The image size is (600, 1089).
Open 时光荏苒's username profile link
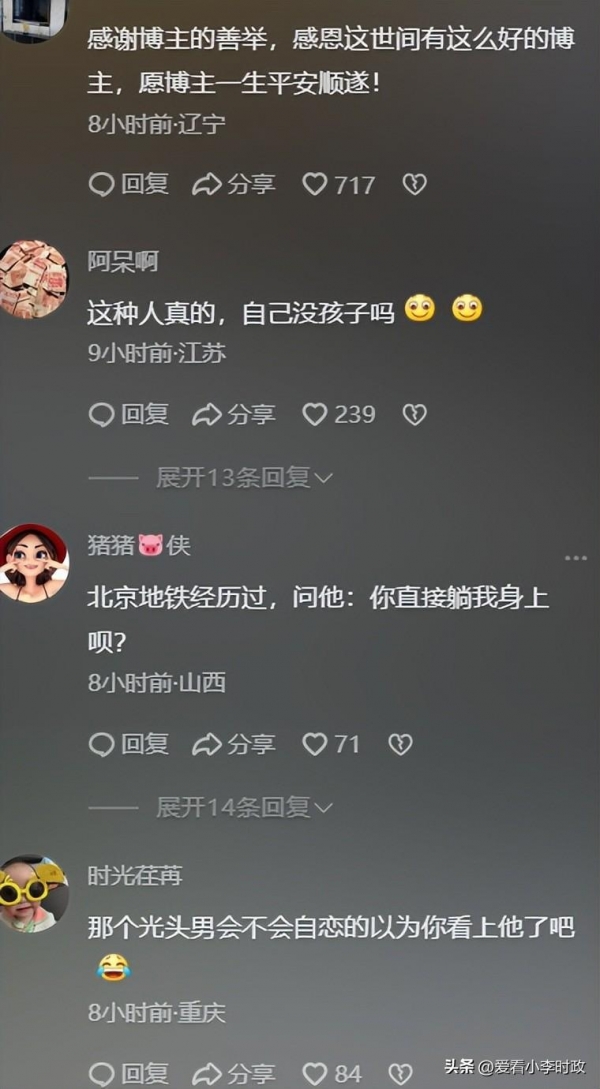coord(135,876)
